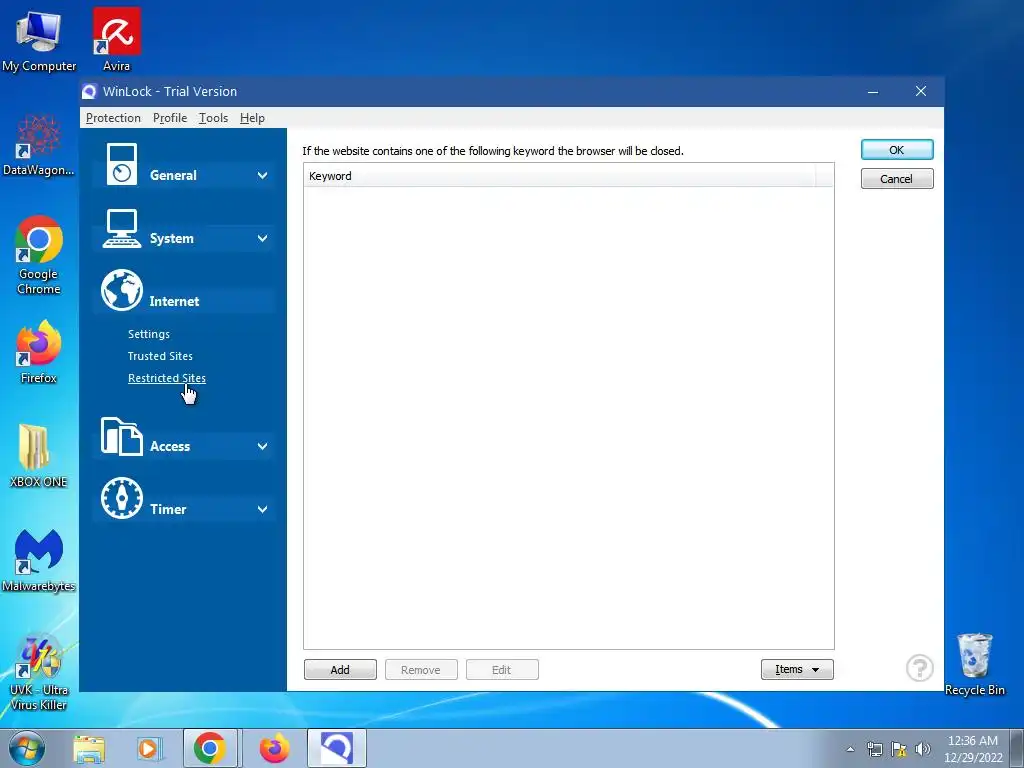Expand the Timer section chevron
This screenshot has height=768, width=1024.
pos(263,509)
